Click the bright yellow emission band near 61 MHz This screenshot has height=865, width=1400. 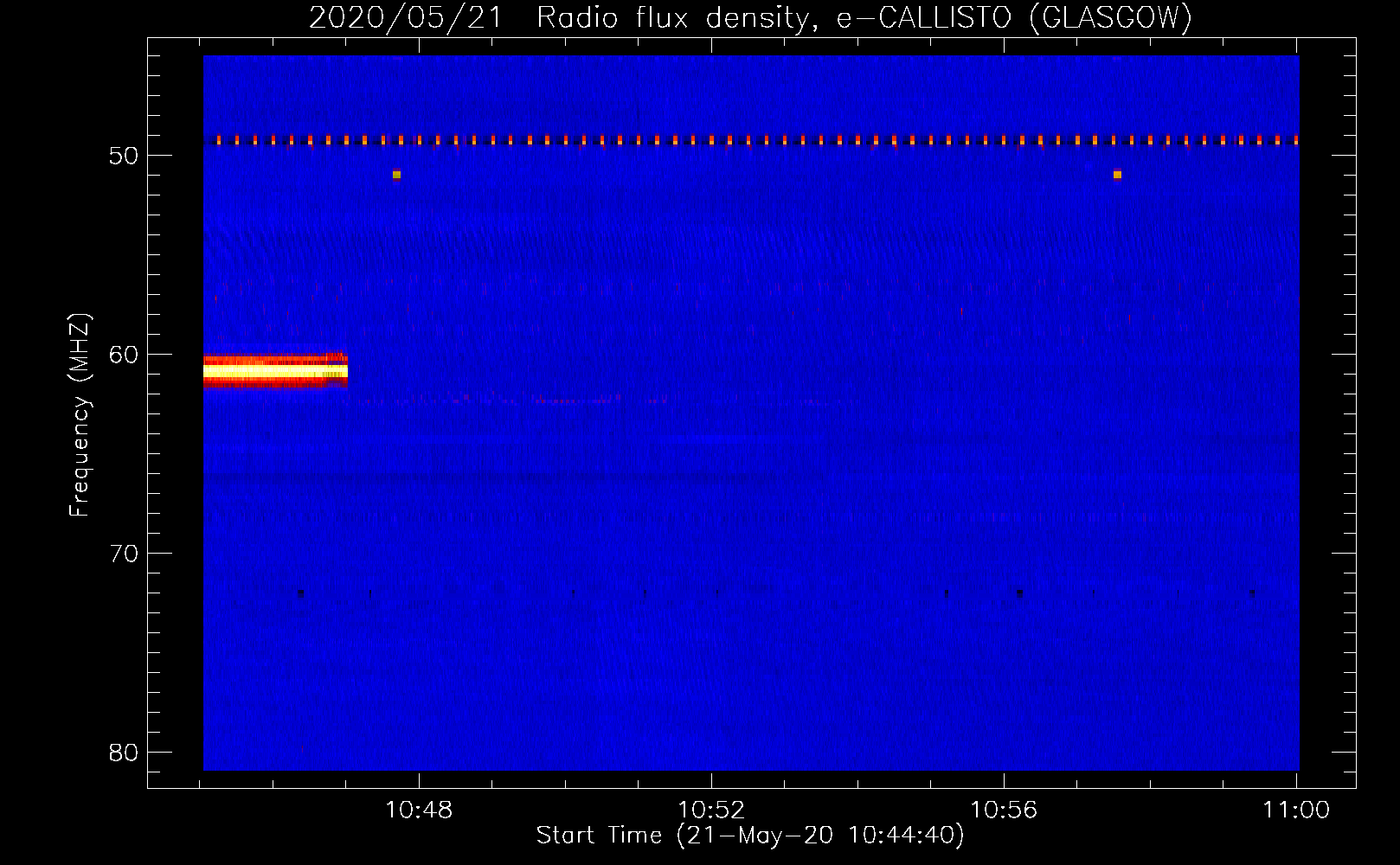(275, 372)
